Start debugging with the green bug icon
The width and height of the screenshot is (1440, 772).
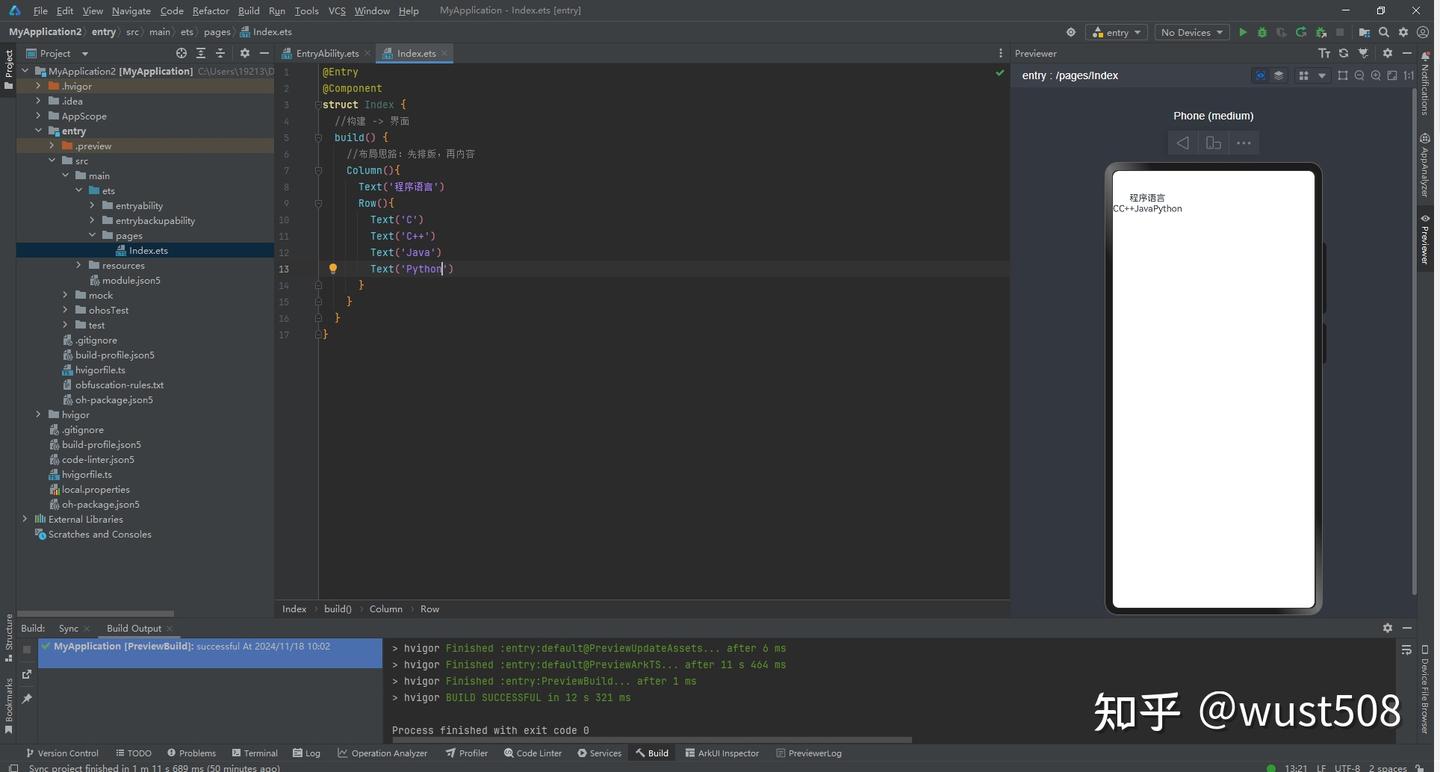click(x=1262, y=32)
